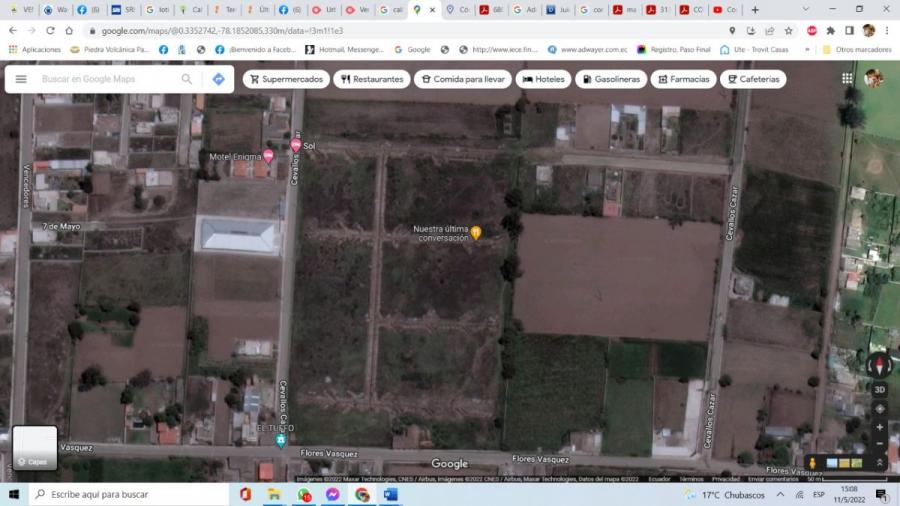
Task: Open Aplicaciones bookmark
Action: coord(34,49)
